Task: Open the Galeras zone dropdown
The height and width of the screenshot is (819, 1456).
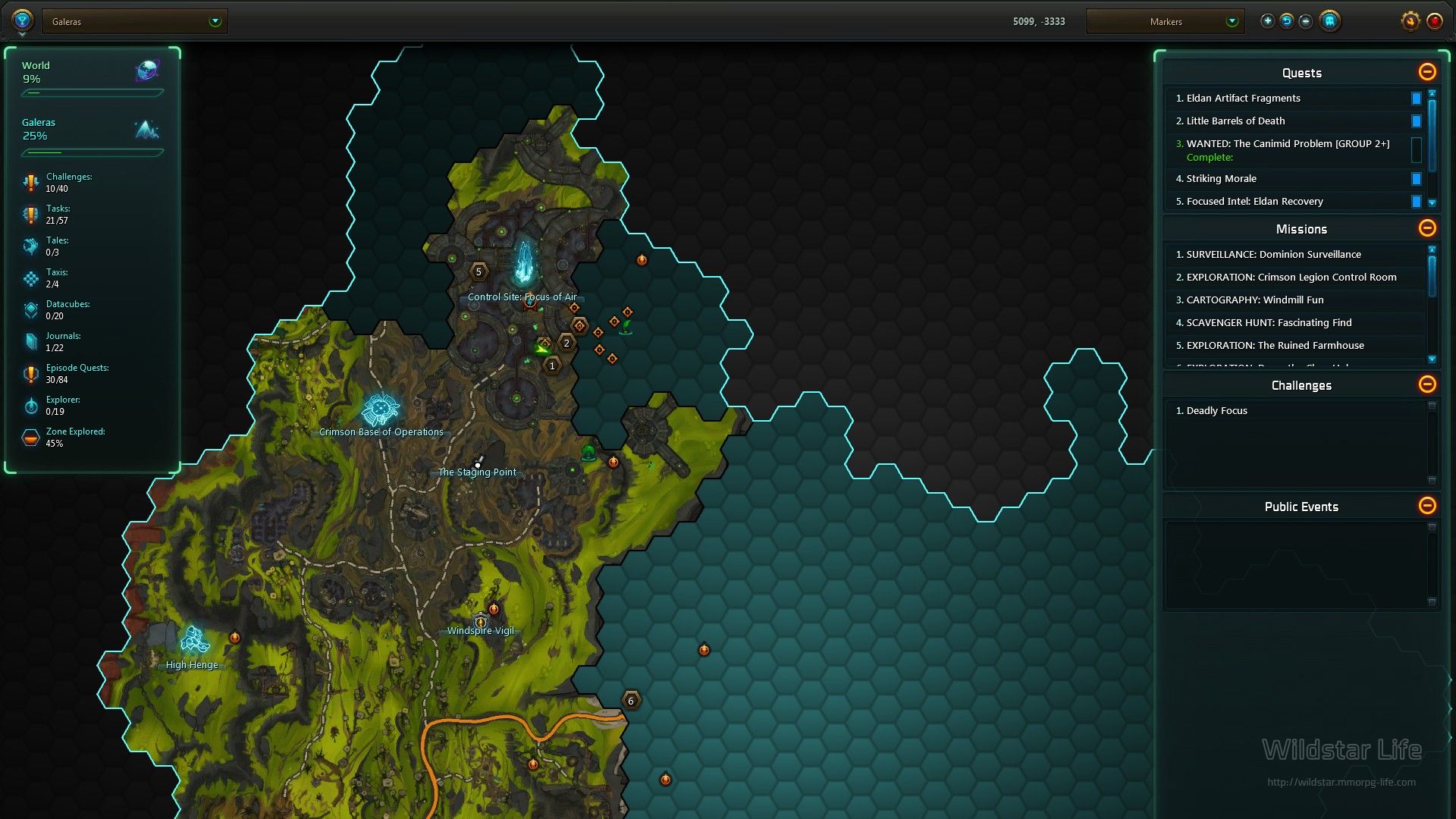Action: [x=135, y=21]
